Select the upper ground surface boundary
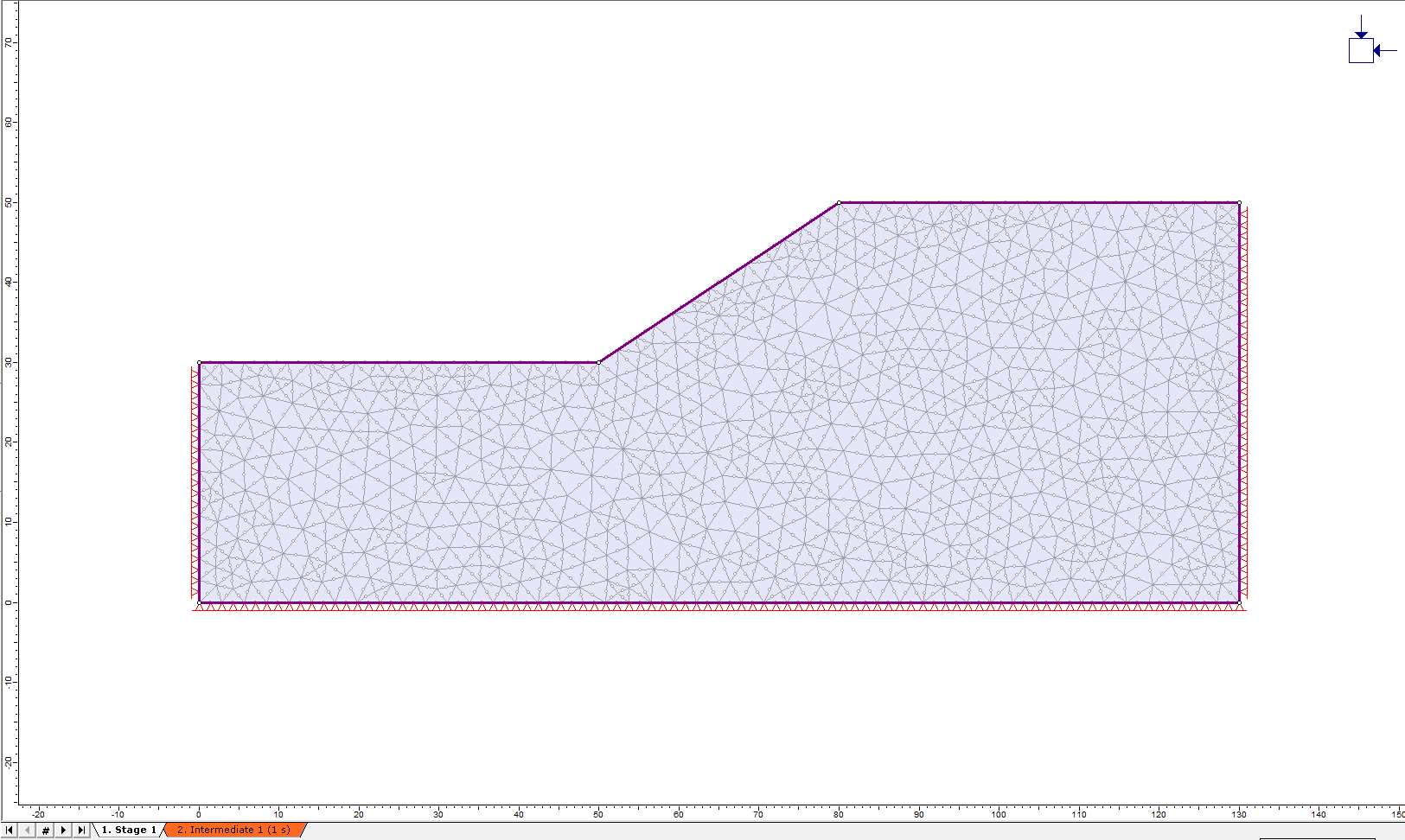Image resolution: width=1405 pixels, height=840 pixels. coord(389,361)
